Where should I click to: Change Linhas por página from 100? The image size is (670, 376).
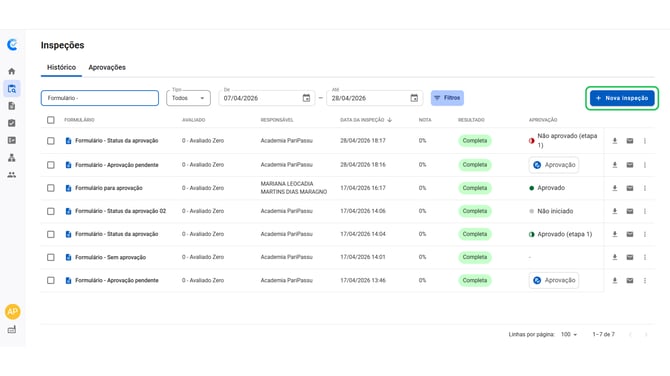tap(569, 334)
